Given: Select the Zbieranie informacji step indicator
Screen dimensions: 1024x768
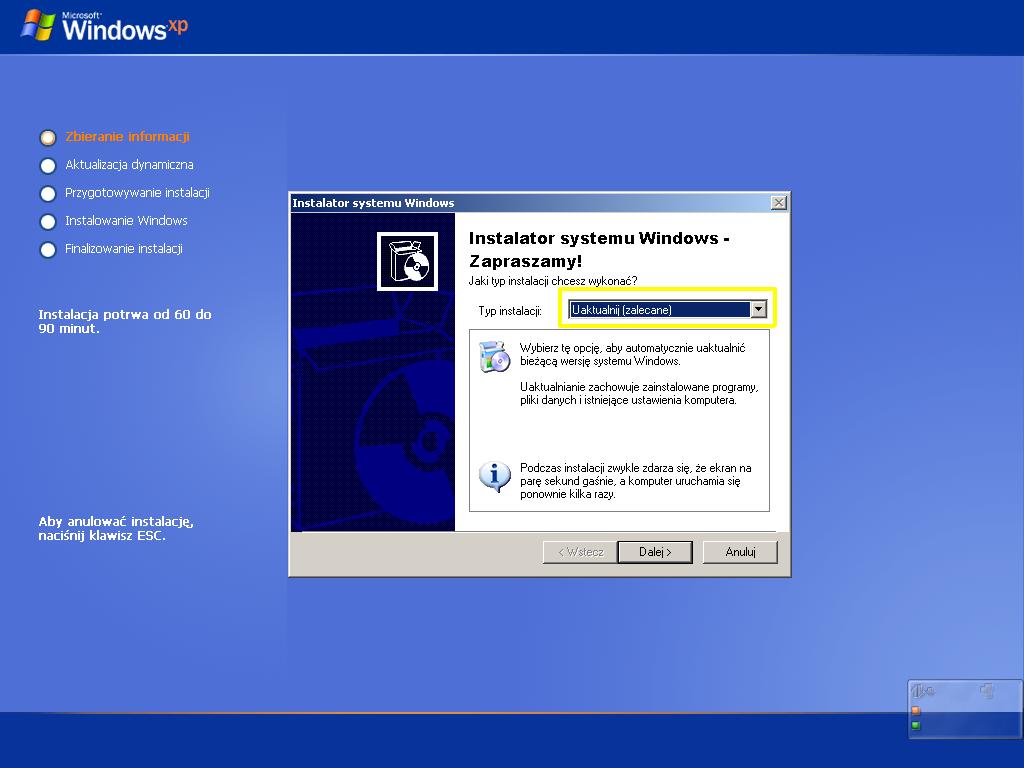Looking at the screenshot, I should (48, 138).
